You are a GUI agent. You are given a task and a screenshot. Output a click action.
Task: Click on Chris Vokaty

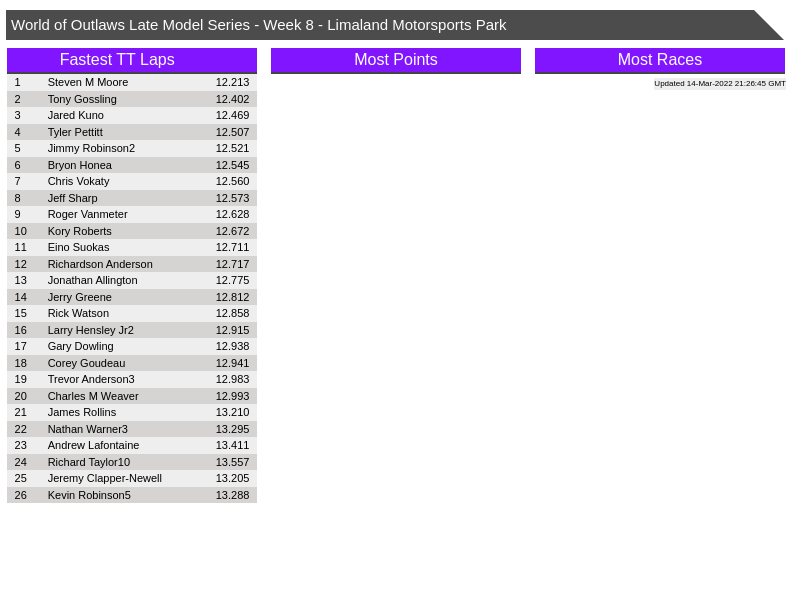pos(78,181)
